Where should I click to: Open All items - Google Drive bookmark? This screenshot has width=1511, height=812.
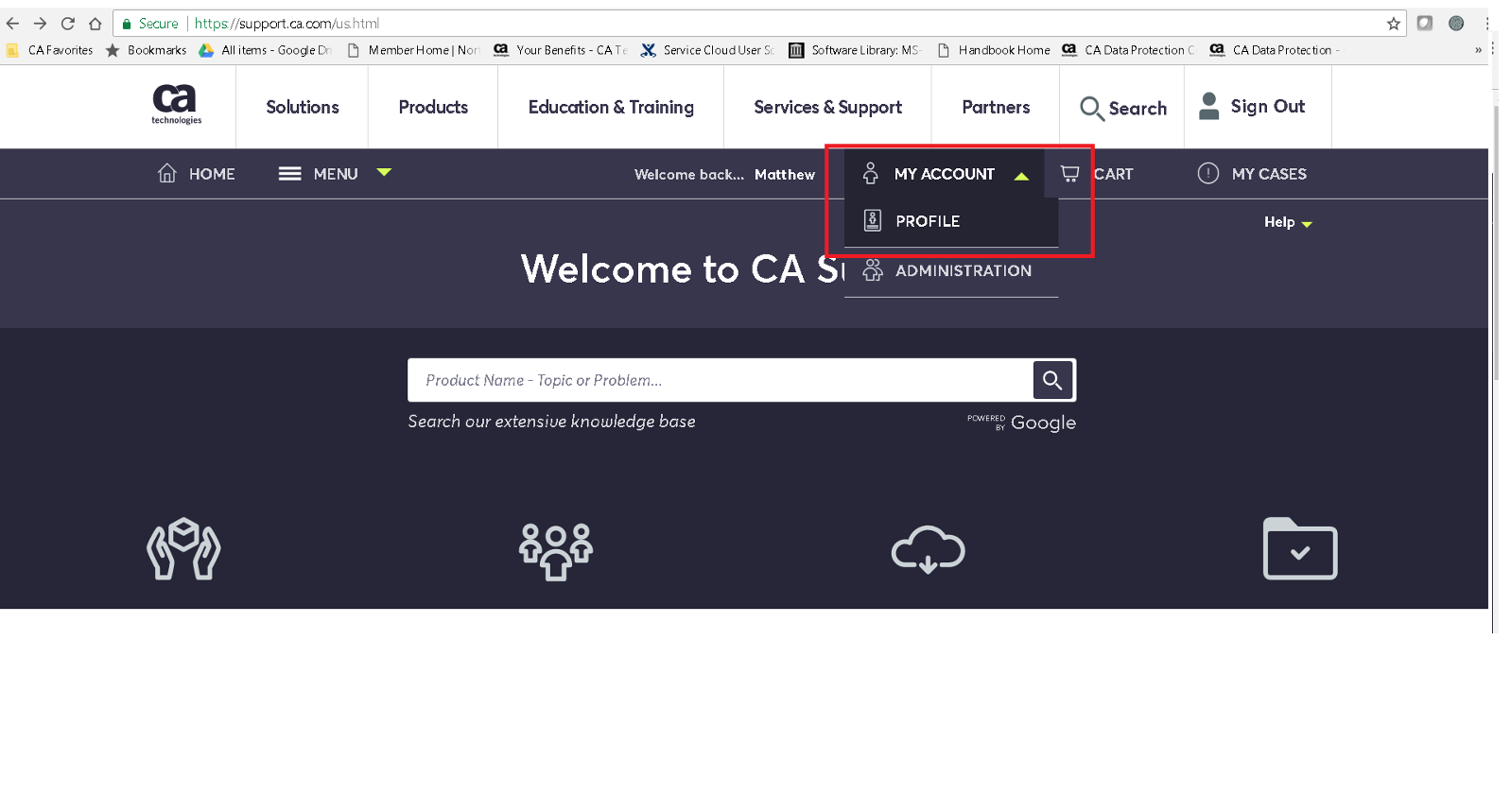266,50
